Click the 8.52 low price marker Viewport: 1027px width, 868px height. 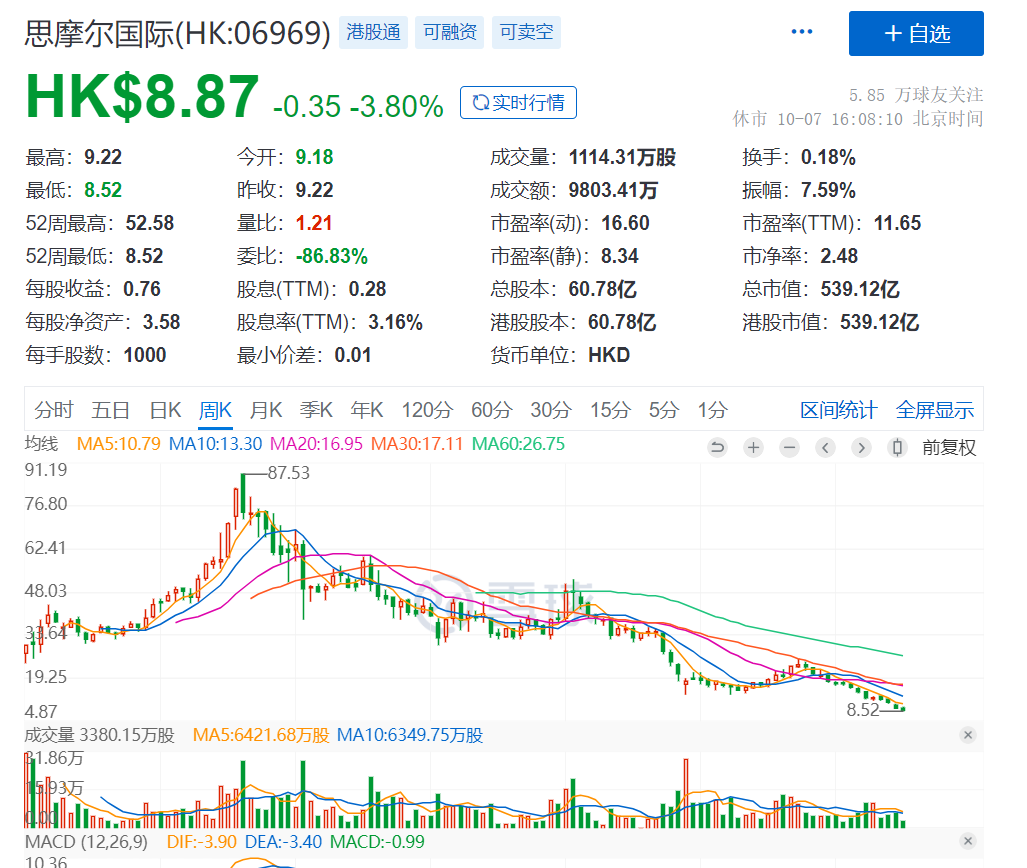tap(863, 709)
